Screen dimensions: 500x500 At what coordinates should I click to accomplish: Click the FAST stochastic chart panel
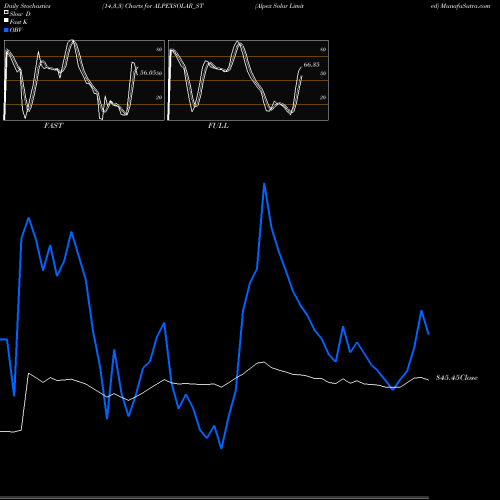(84, 80)
